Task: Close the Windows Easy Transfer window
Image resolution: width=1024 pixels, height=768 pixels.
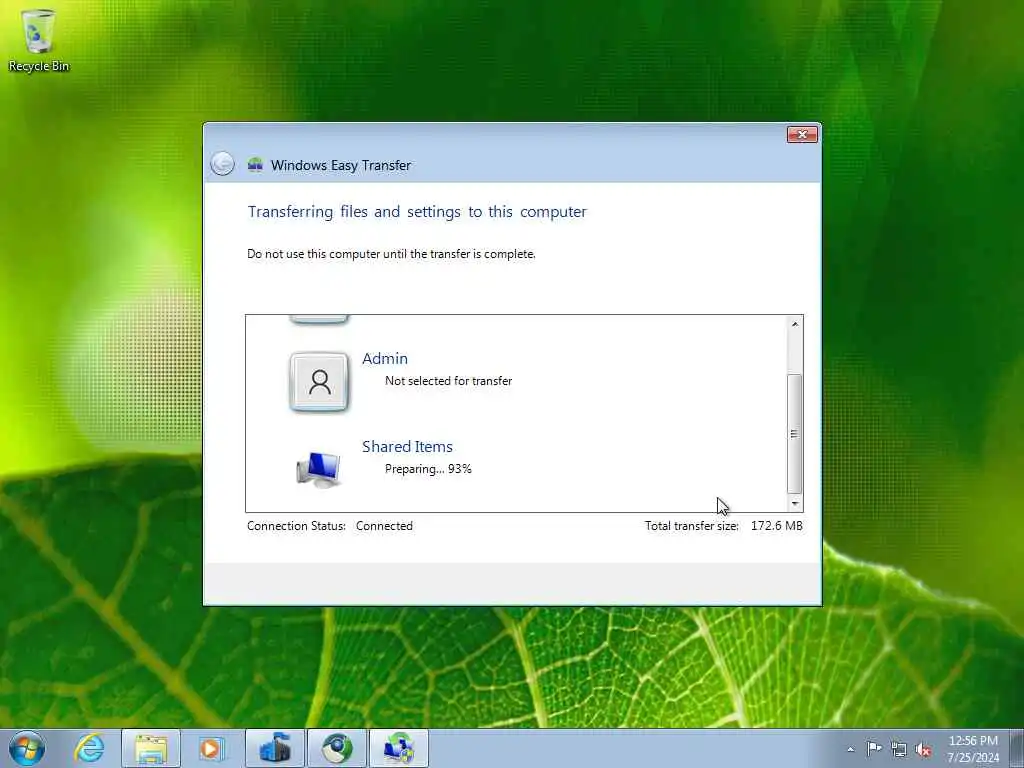Action: pos(802,135)
